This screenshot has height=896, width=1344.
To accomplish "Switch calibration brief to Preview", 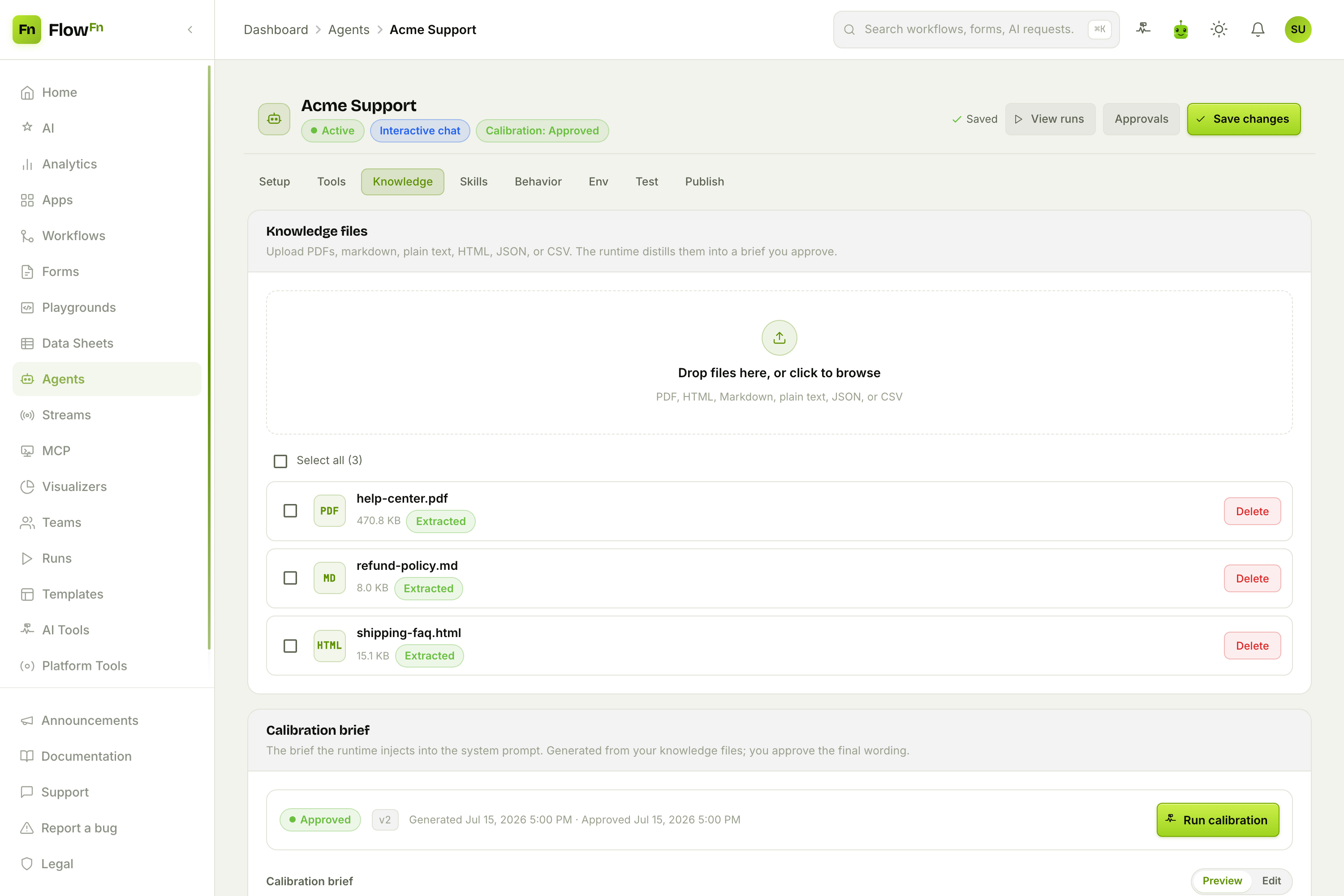I will coord(1222,881).
